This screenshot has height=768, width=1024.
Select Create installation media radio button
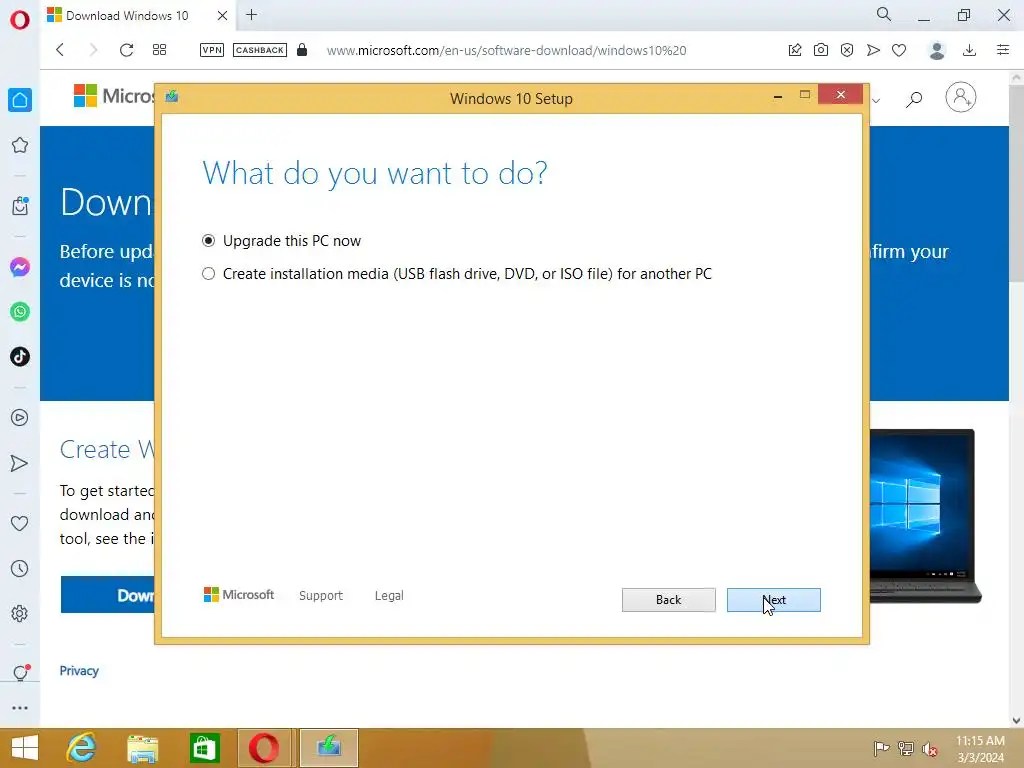click(208, 274)
